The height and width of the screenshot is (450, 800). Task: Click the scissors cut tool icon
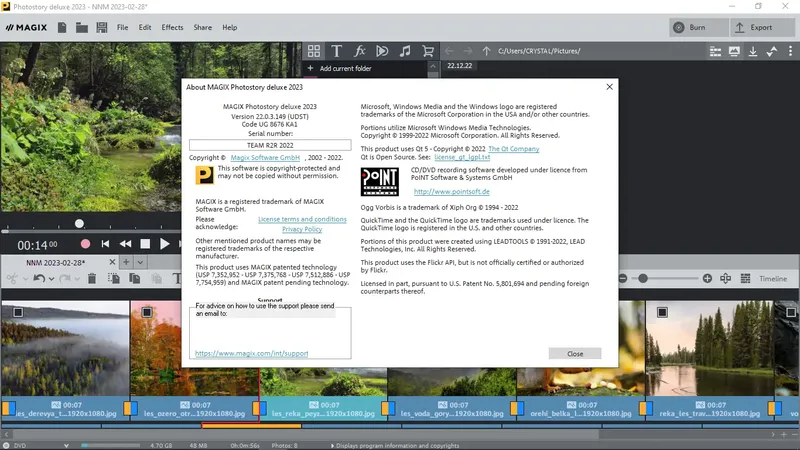(x=12, y=279)
